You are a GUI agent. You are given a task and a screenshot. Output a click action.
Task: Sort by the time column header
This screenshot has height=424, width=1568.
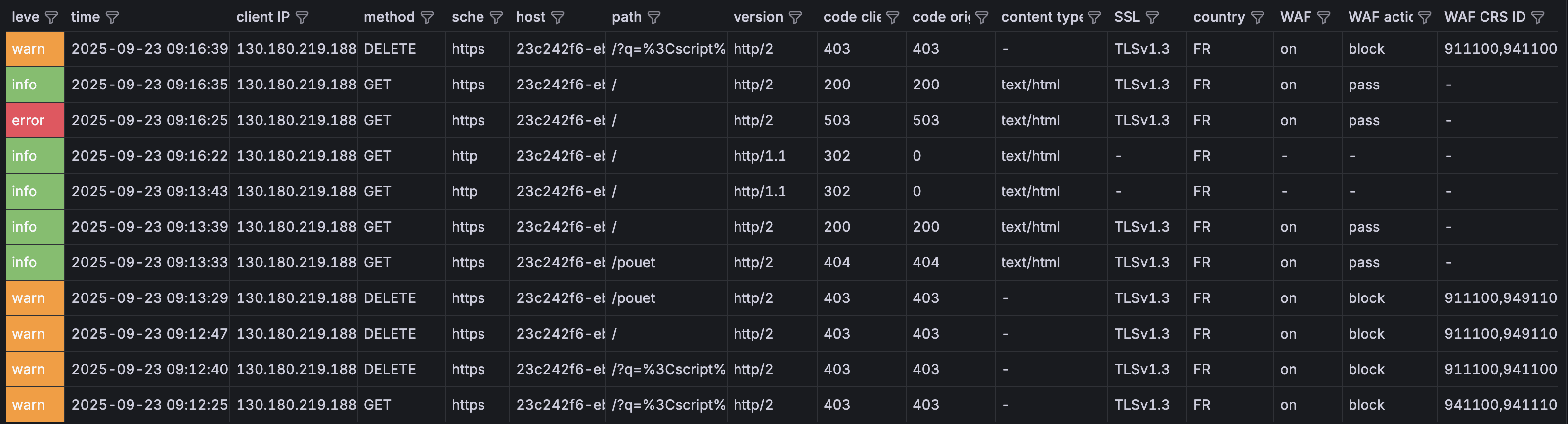(x=85, y=17)
